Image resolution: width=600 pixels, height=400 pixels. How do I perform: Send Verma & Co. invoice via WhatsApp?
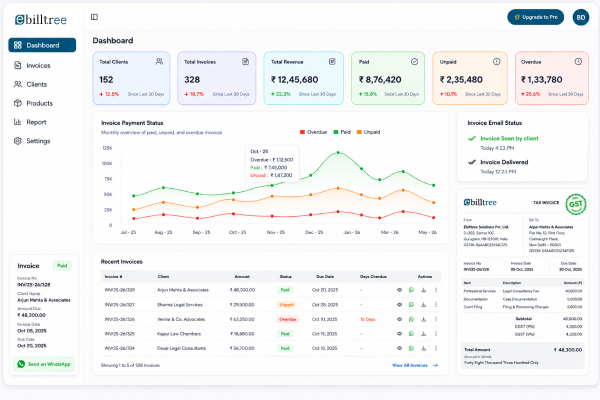pyautogui.click(x=411, y=319)
